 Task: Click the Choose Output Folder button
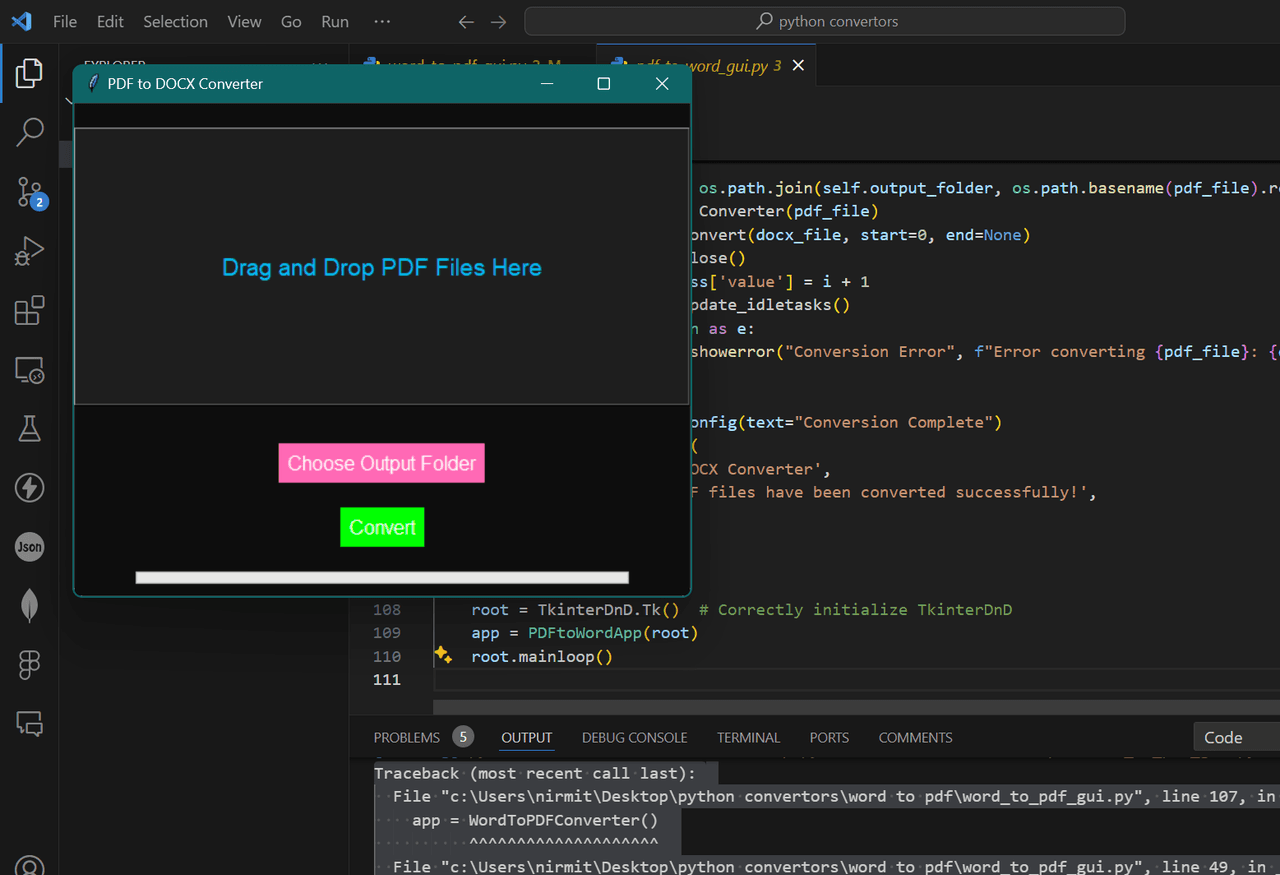[x=381, y=463]
